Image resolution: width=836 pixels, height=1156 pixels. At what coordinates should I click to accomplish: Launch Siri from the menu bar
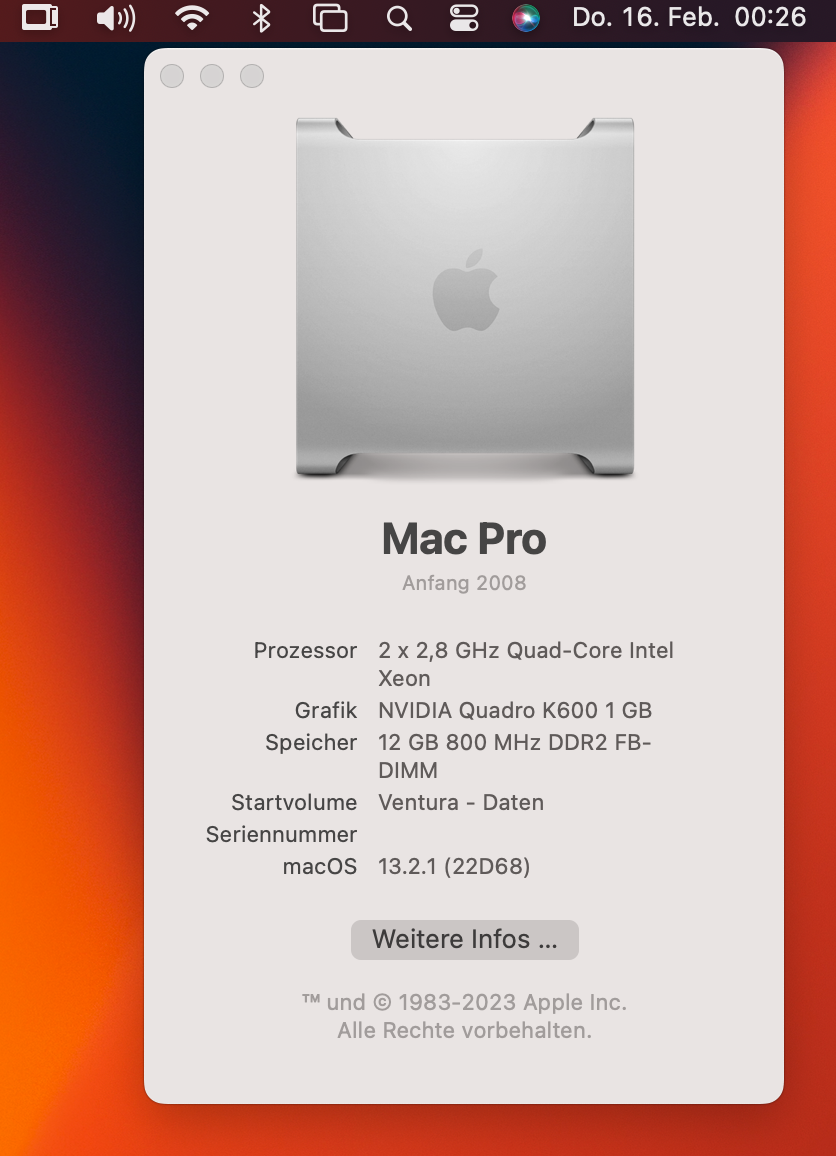pos(526,18)
